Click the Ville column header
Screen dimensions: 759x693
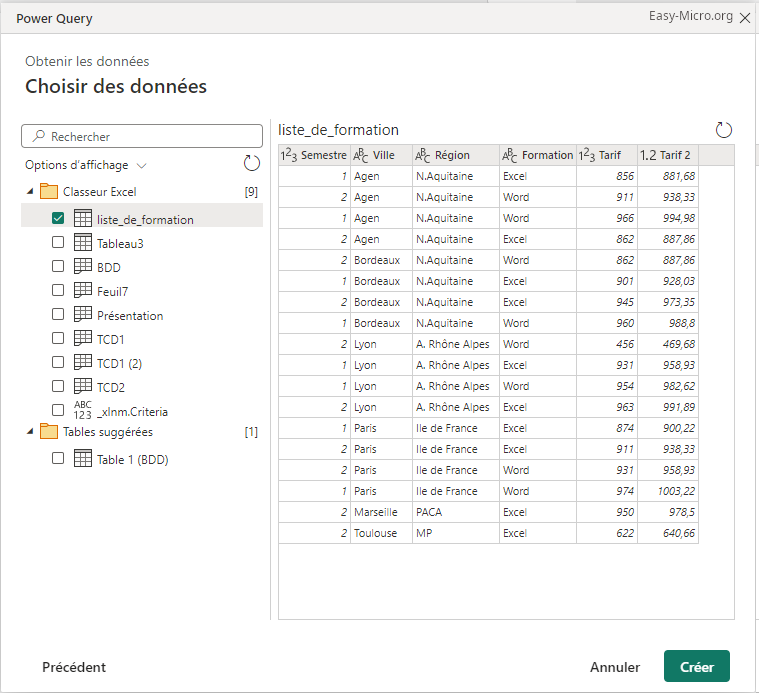tap(381, 155)
